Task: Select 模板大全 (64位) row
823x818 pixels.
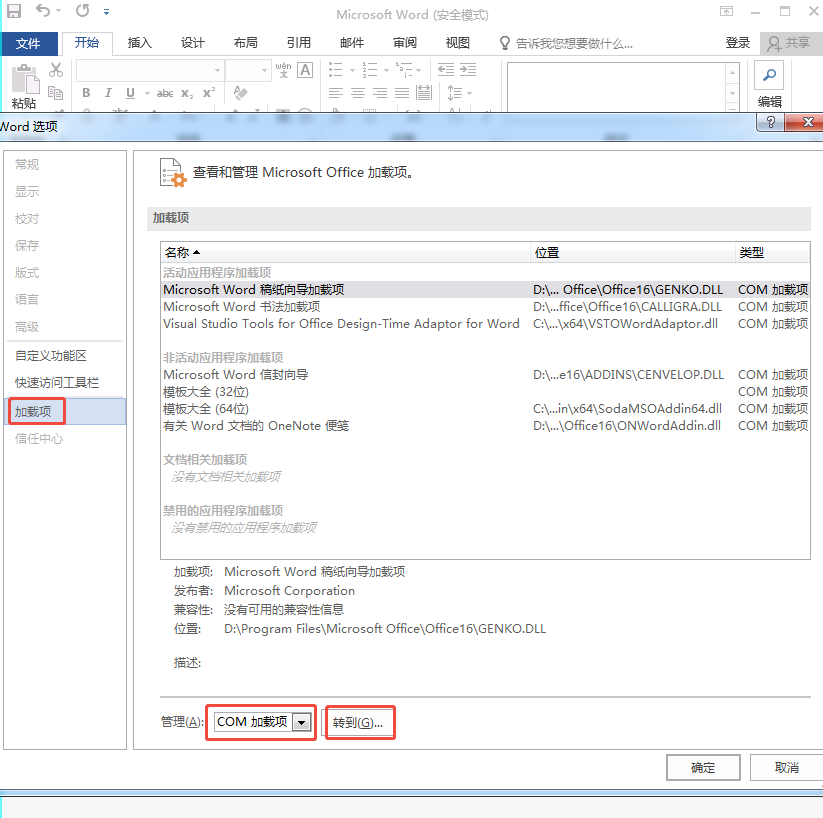Action: click(485, 408)
